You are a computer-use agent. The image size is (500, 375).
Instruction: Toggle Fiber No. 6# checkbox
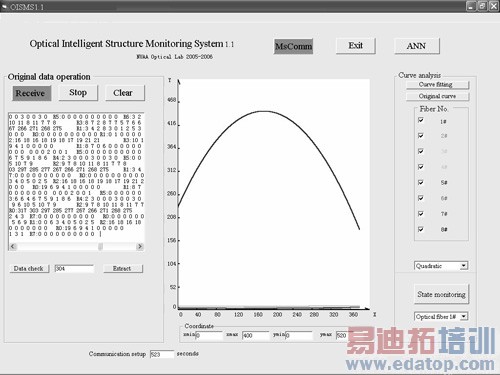pyautogui.click(x=421, y=198)
